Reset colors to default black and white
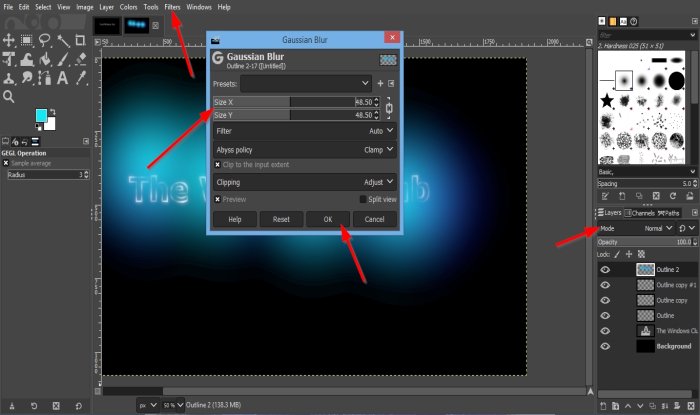The image size is (700, 415). click(x=38, y=128)
